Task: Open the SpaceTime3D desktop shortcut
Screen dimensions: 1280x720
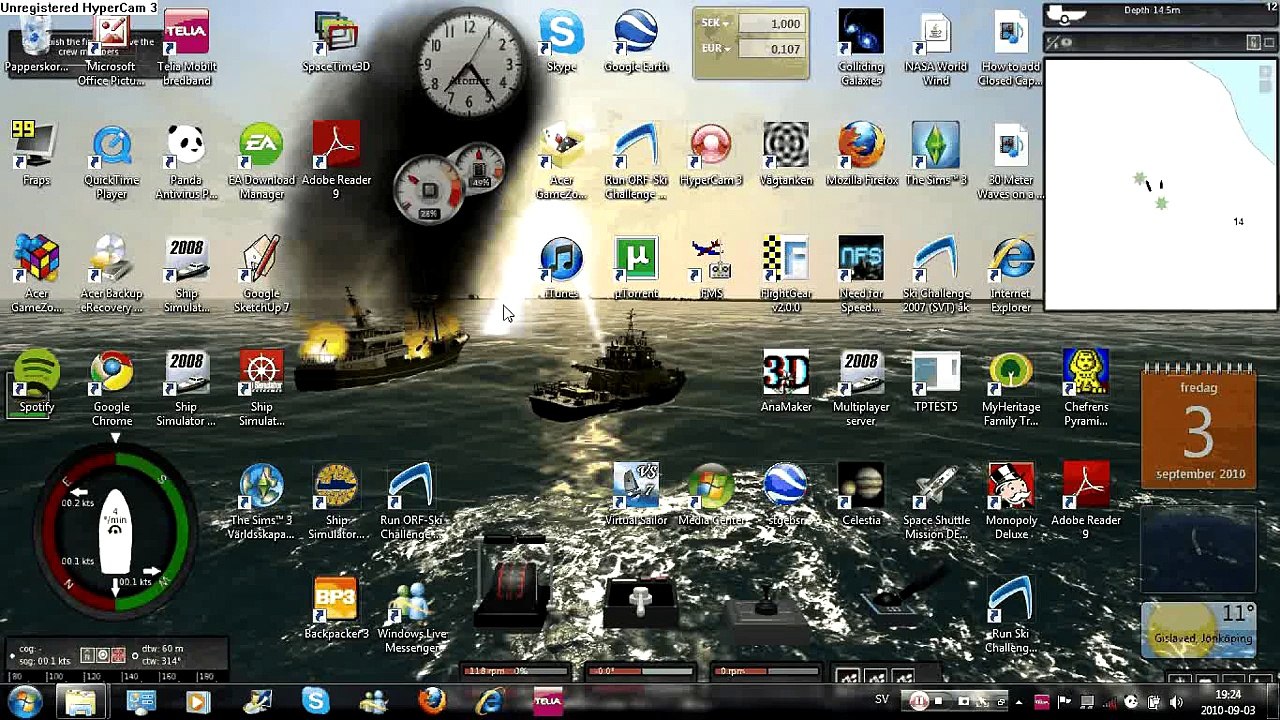Action: (336, 43)
